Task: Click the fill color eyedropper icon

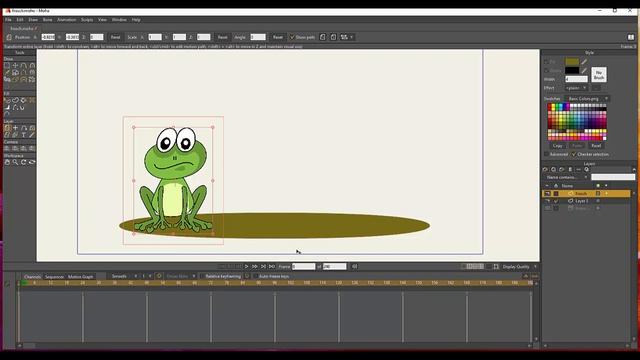Action: [584, 62]
